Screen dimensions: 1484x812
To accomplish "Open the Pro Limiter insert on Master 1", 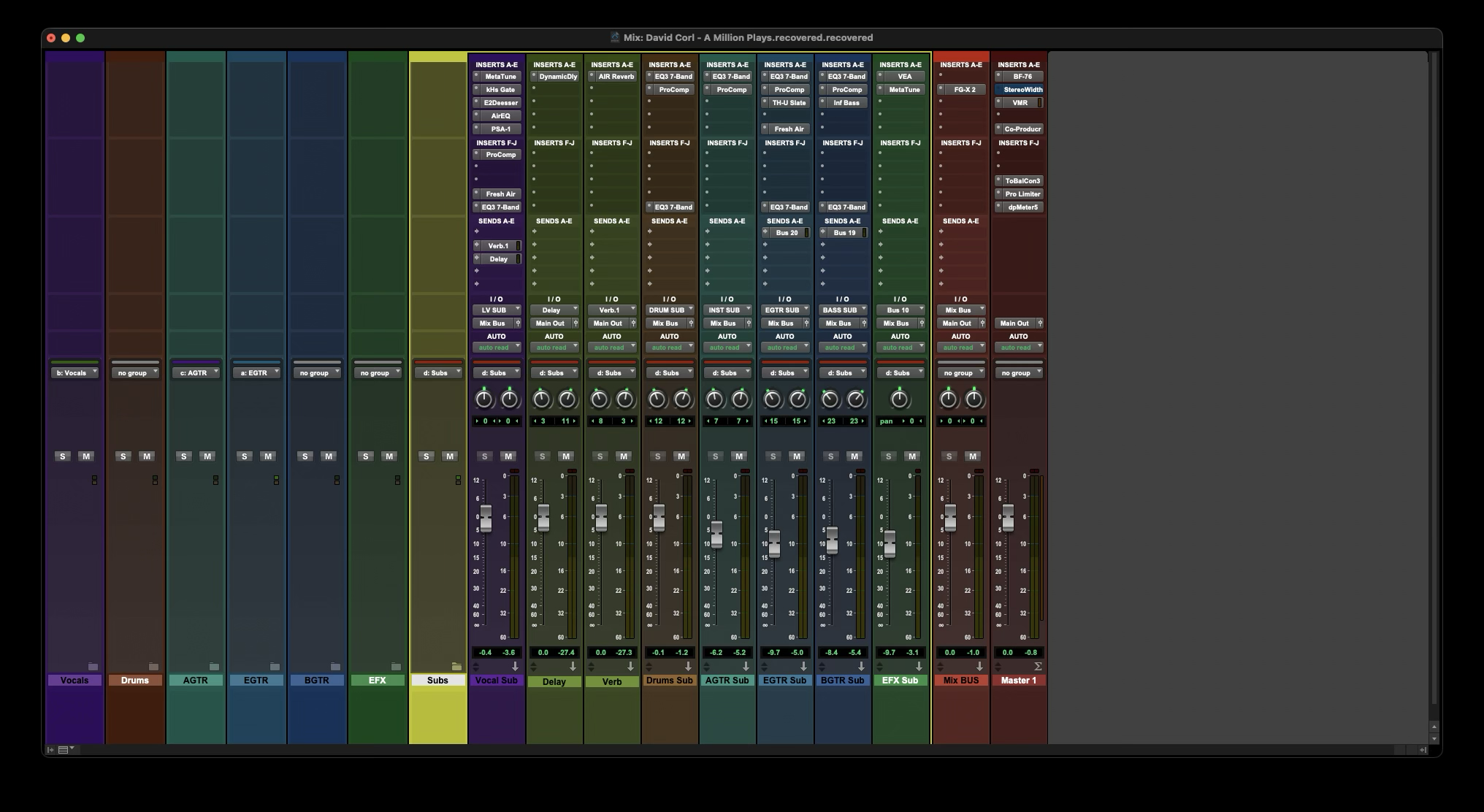I will tap(1023, 194).
